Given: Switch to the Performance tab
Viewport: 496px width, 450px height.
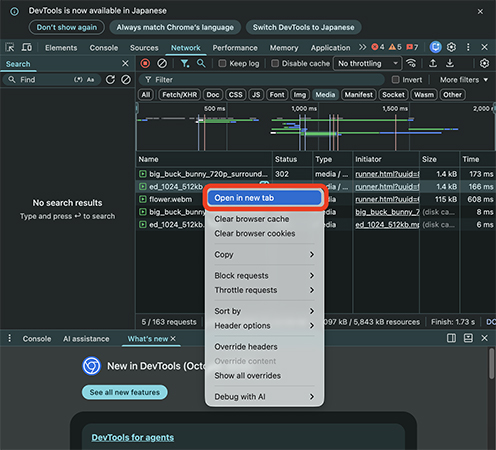Looking at the screenshot, I should click(x=235, y=48).
